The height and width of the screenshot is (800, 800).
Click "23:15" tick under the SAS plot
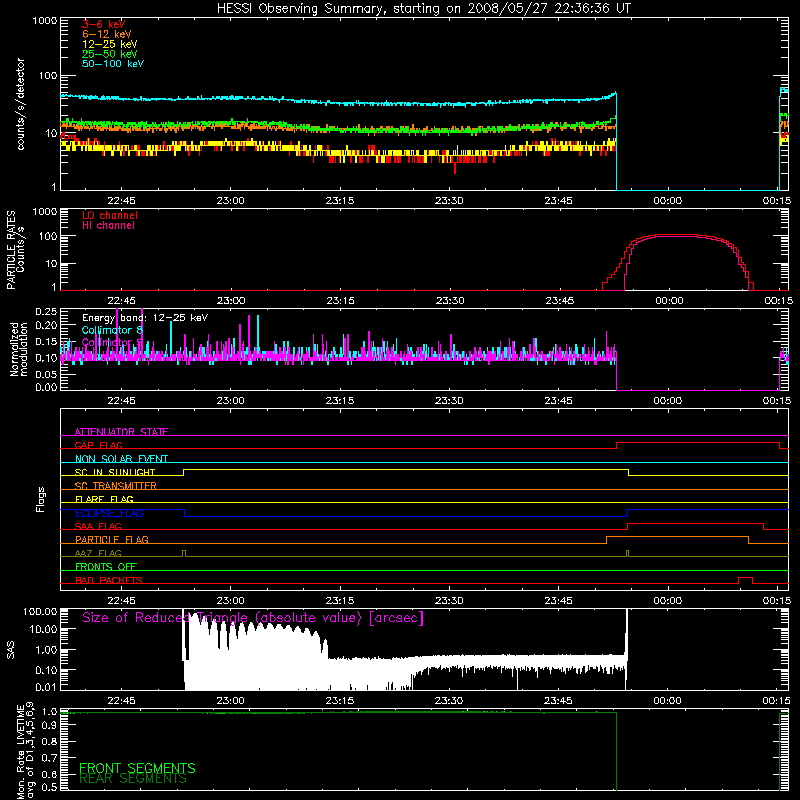pyautogui.click(x=340, y=701)
